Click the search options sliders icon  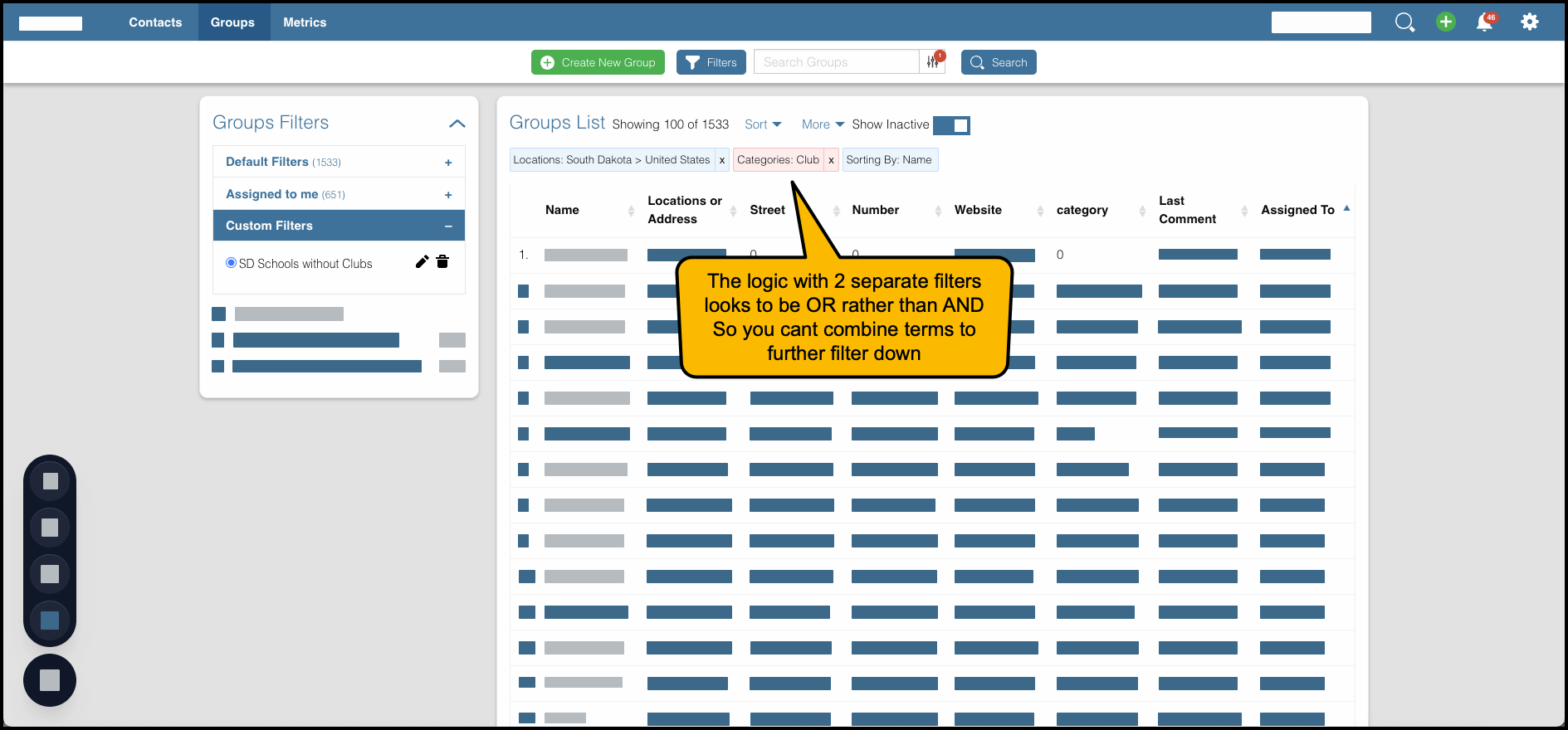(933, 62)
